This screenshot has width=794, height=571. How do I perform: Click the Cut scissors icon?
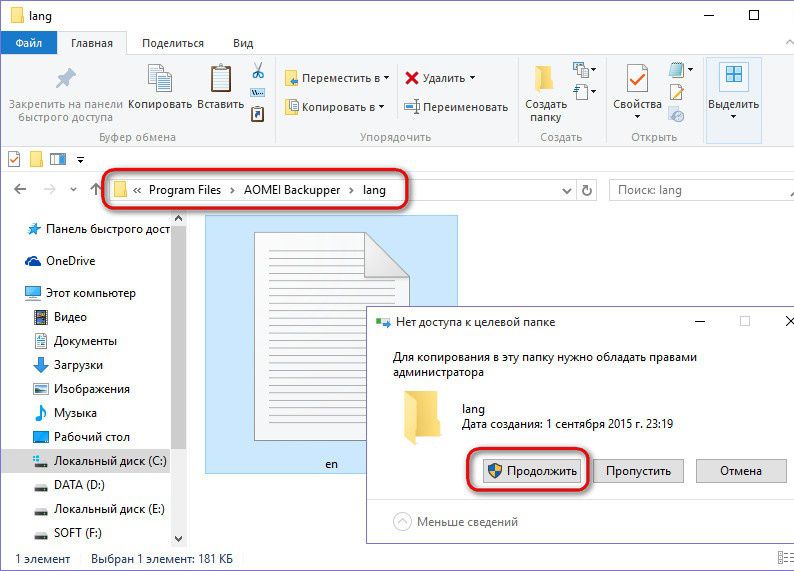tap(257, 70)
